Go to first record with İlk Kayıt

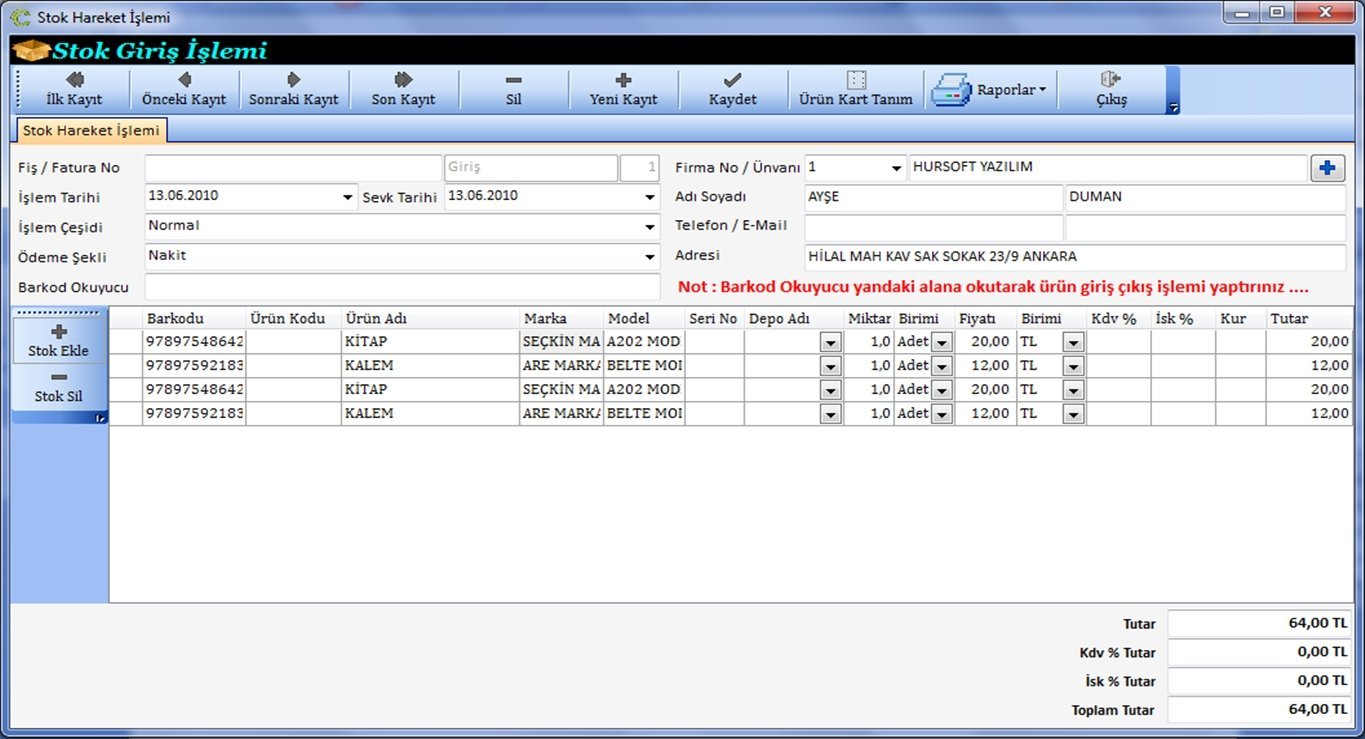pyautogui.click(x=74, y=89)
